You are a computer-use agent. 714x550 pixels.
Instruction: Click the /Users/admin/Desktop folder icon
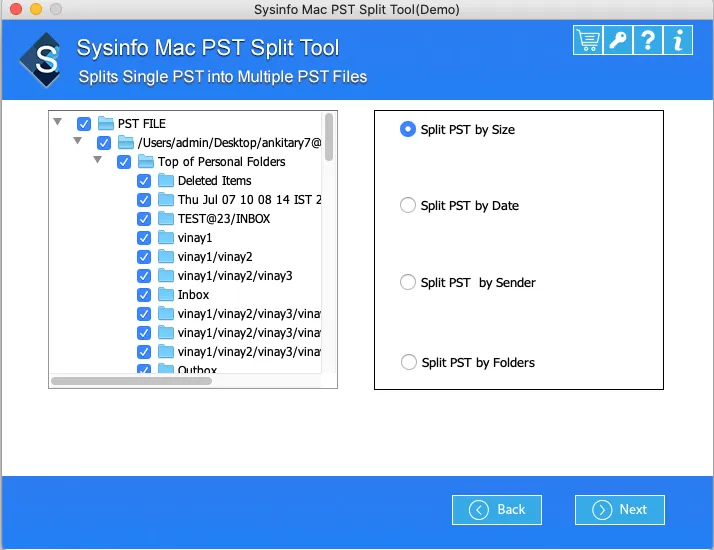tap(126, 143)
